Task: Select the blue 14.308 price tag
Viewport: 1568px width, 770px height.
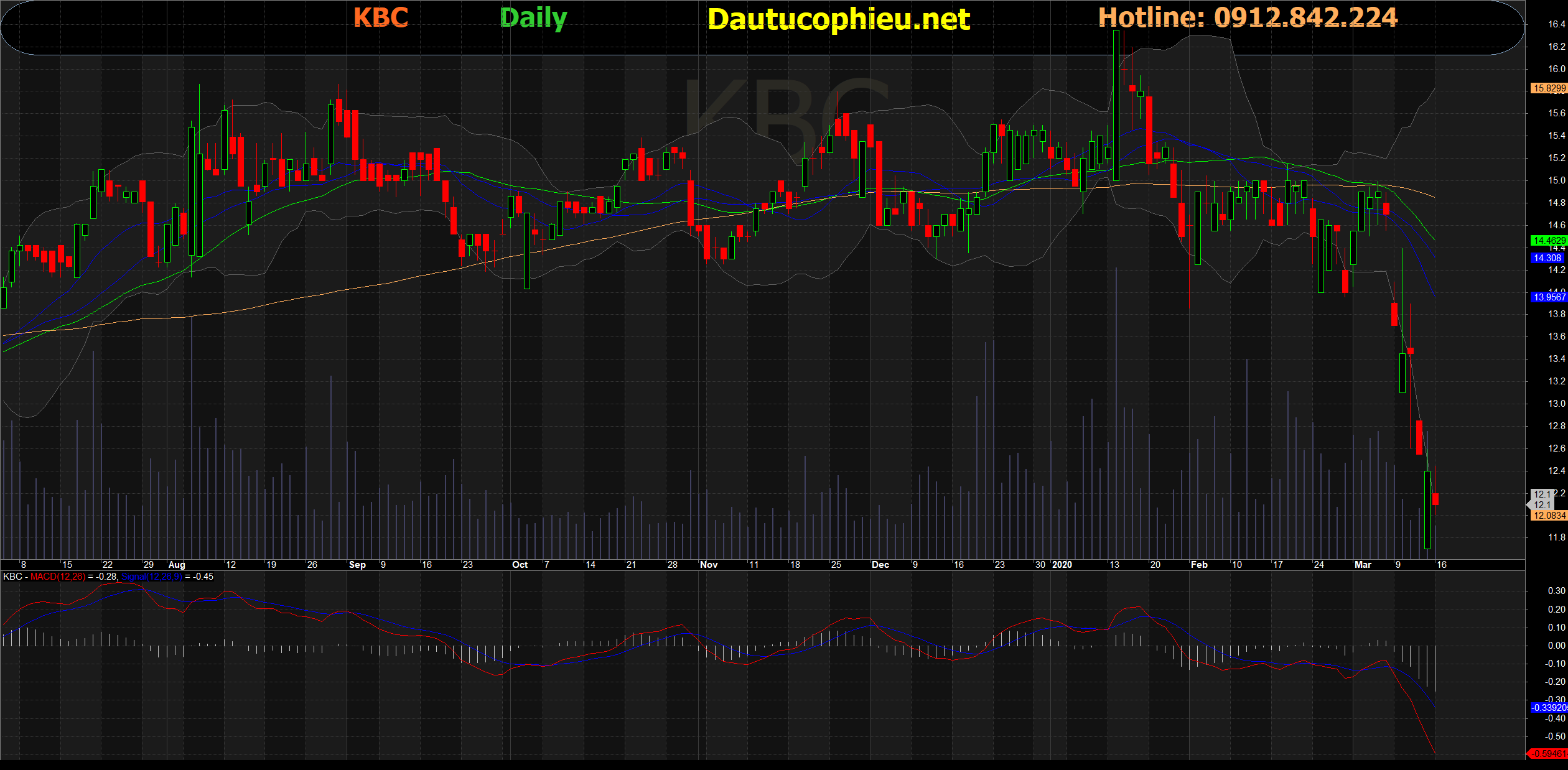Action: 1547,257
